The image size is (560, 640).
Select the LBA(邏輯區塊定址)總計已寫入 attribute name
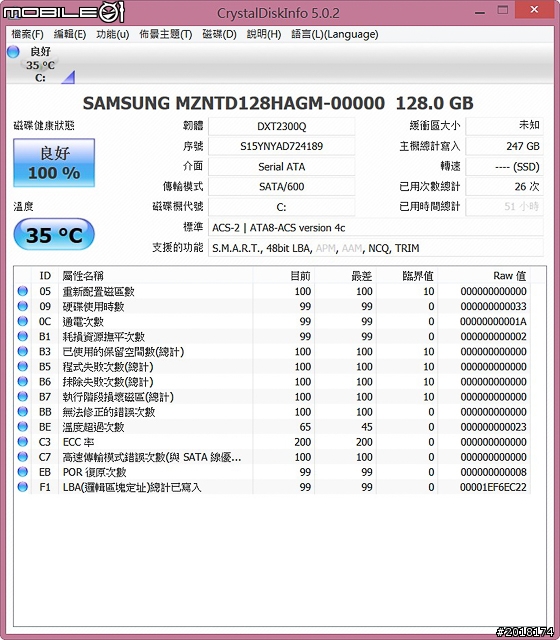click(x=132, y=487)
